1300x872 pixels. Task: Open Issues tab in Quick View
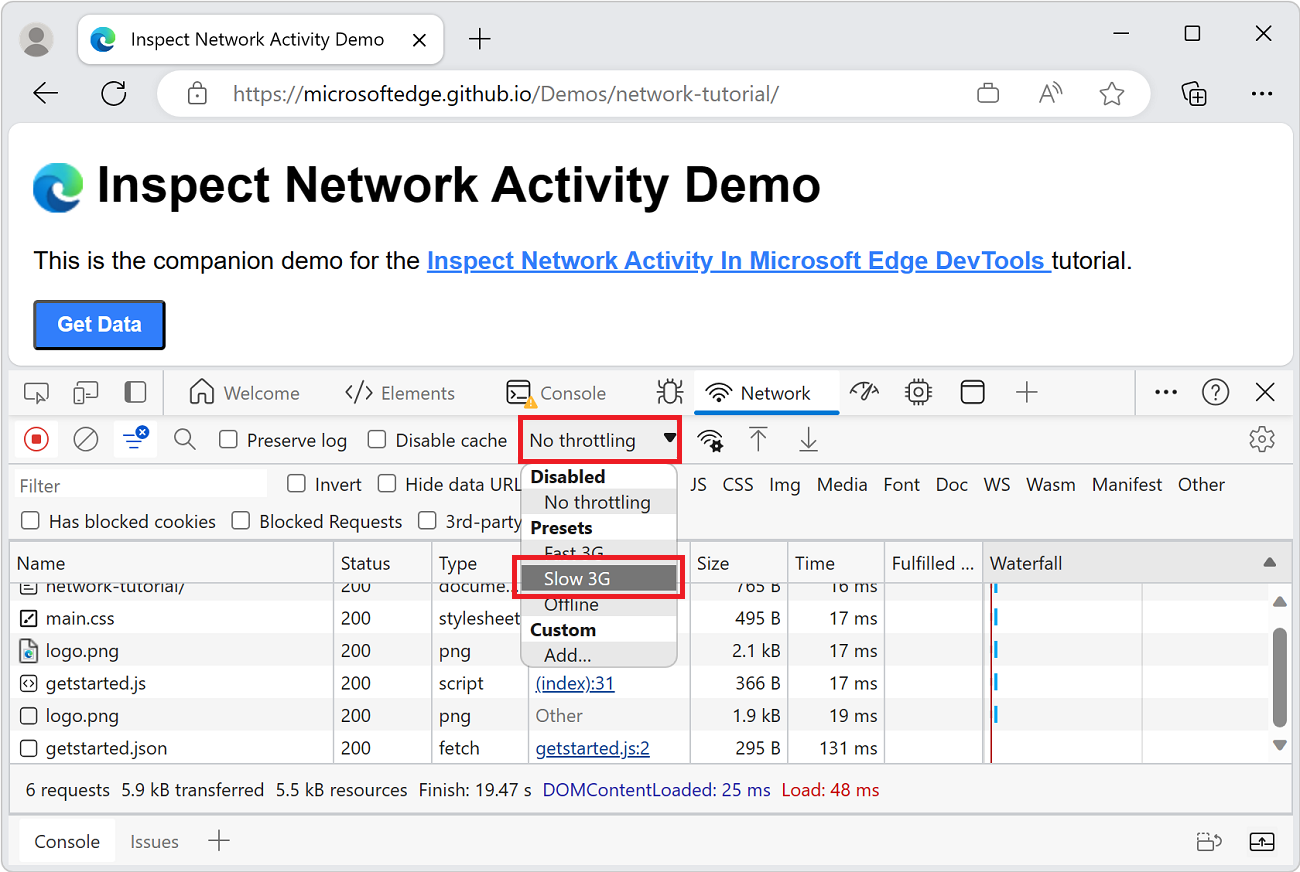click(x=154, y=842)
